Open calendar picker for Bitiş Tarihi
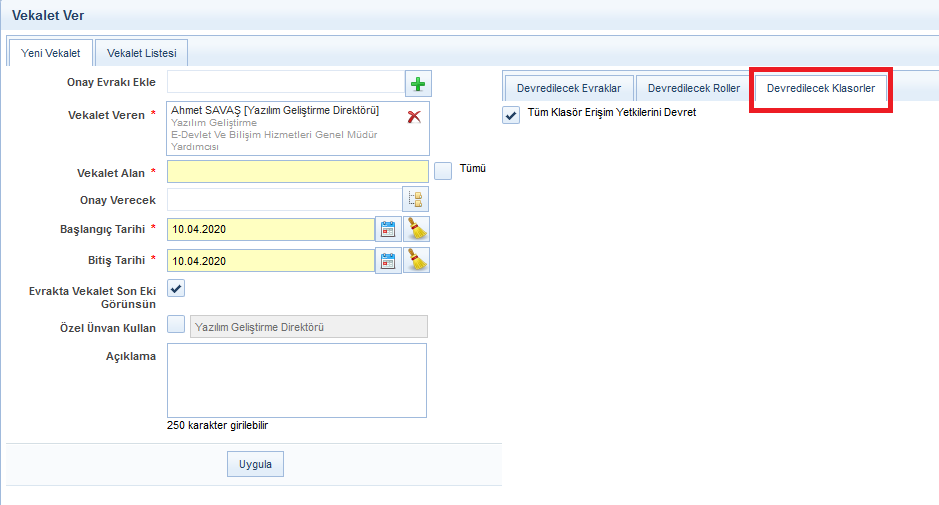 388,261
